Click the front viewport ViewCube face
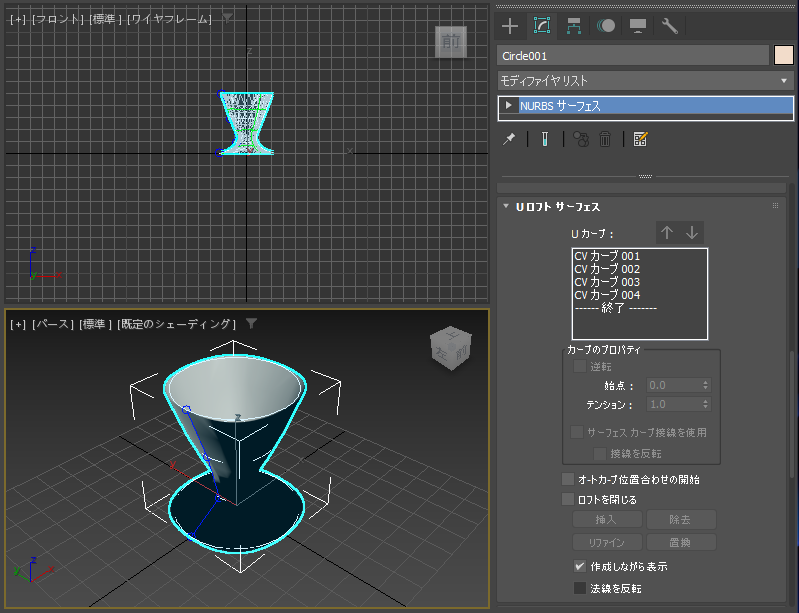 point(451,42)
